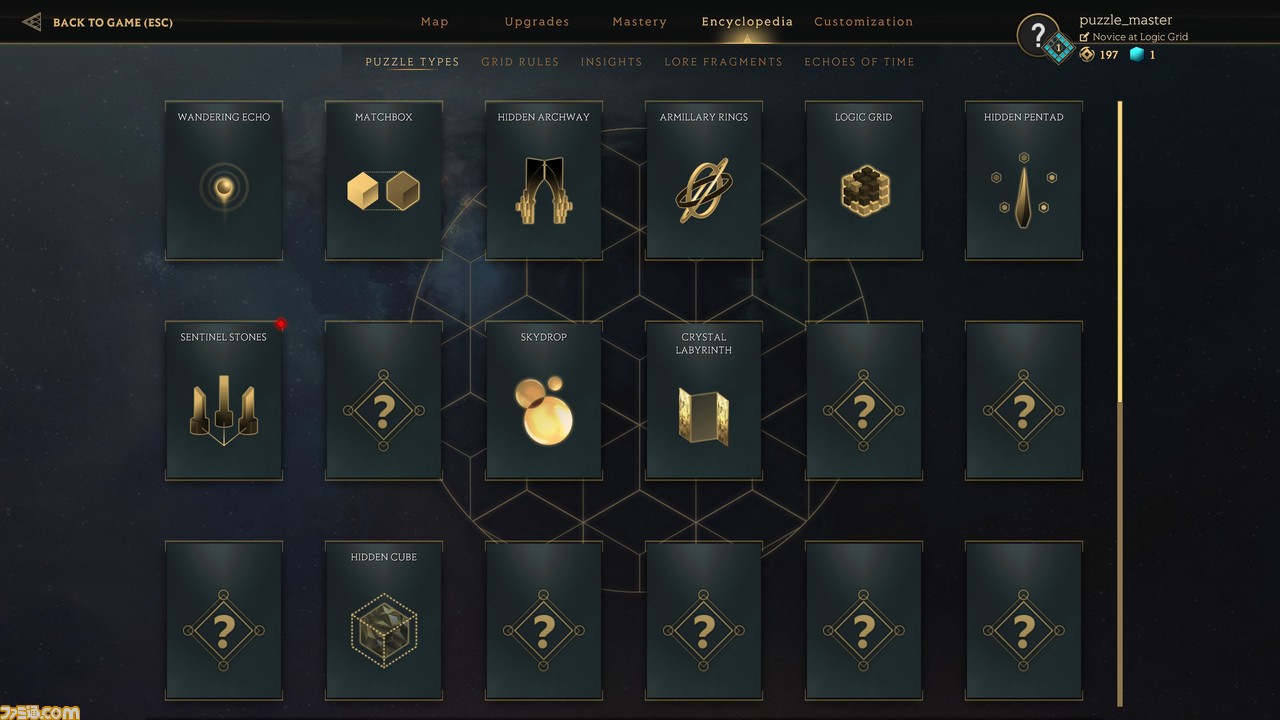Image resolution: width=1280 pixels, height=720 pixels.
Task: Open the Hidden Cube entry
Action: (x=384, y=620)
